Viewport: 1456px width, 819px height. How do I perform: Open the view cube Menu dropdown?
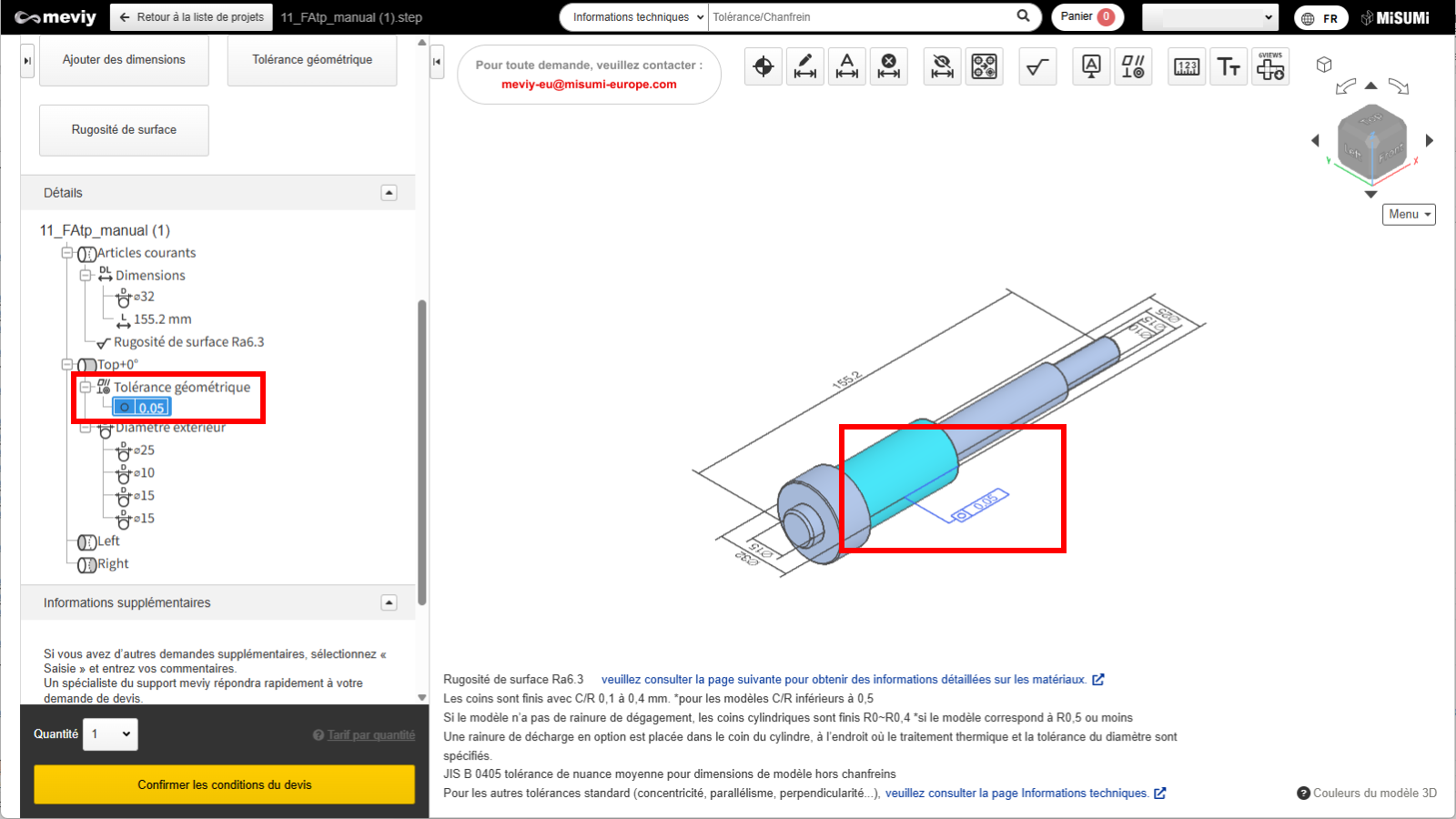click(x=1409, y=215)
